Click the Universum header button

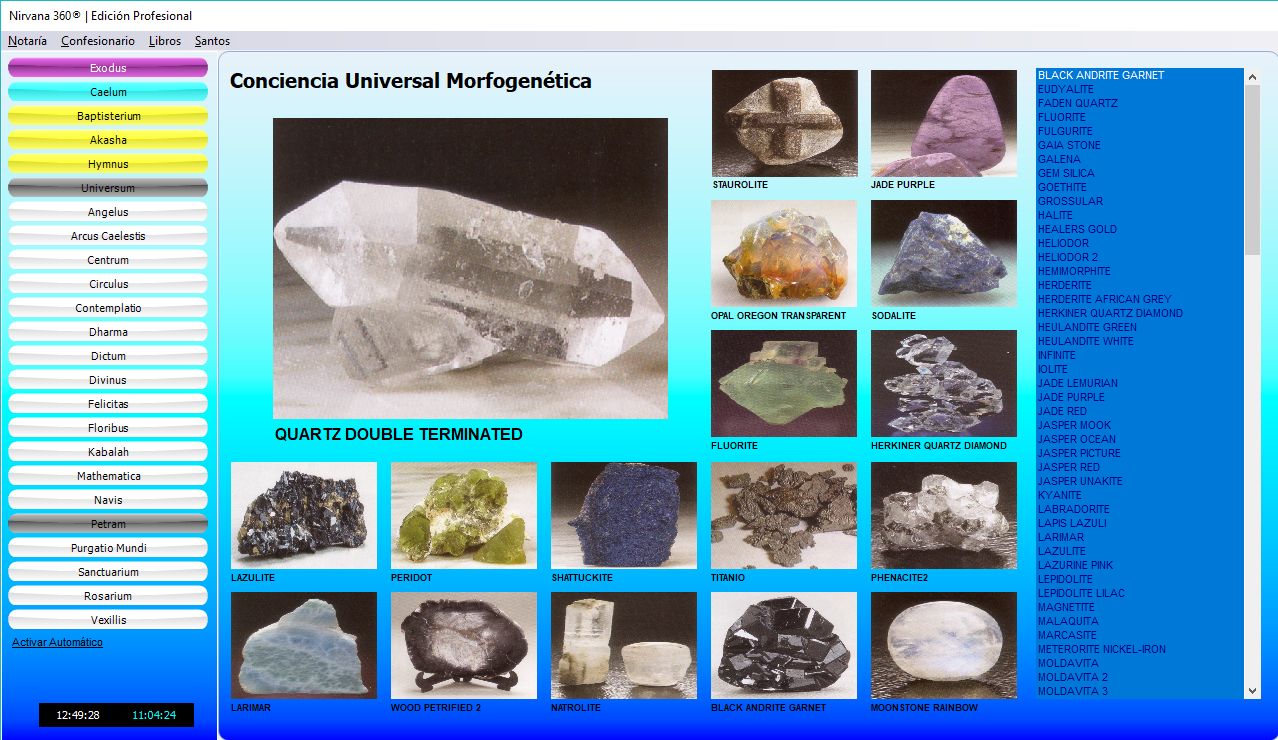(108, 188)
